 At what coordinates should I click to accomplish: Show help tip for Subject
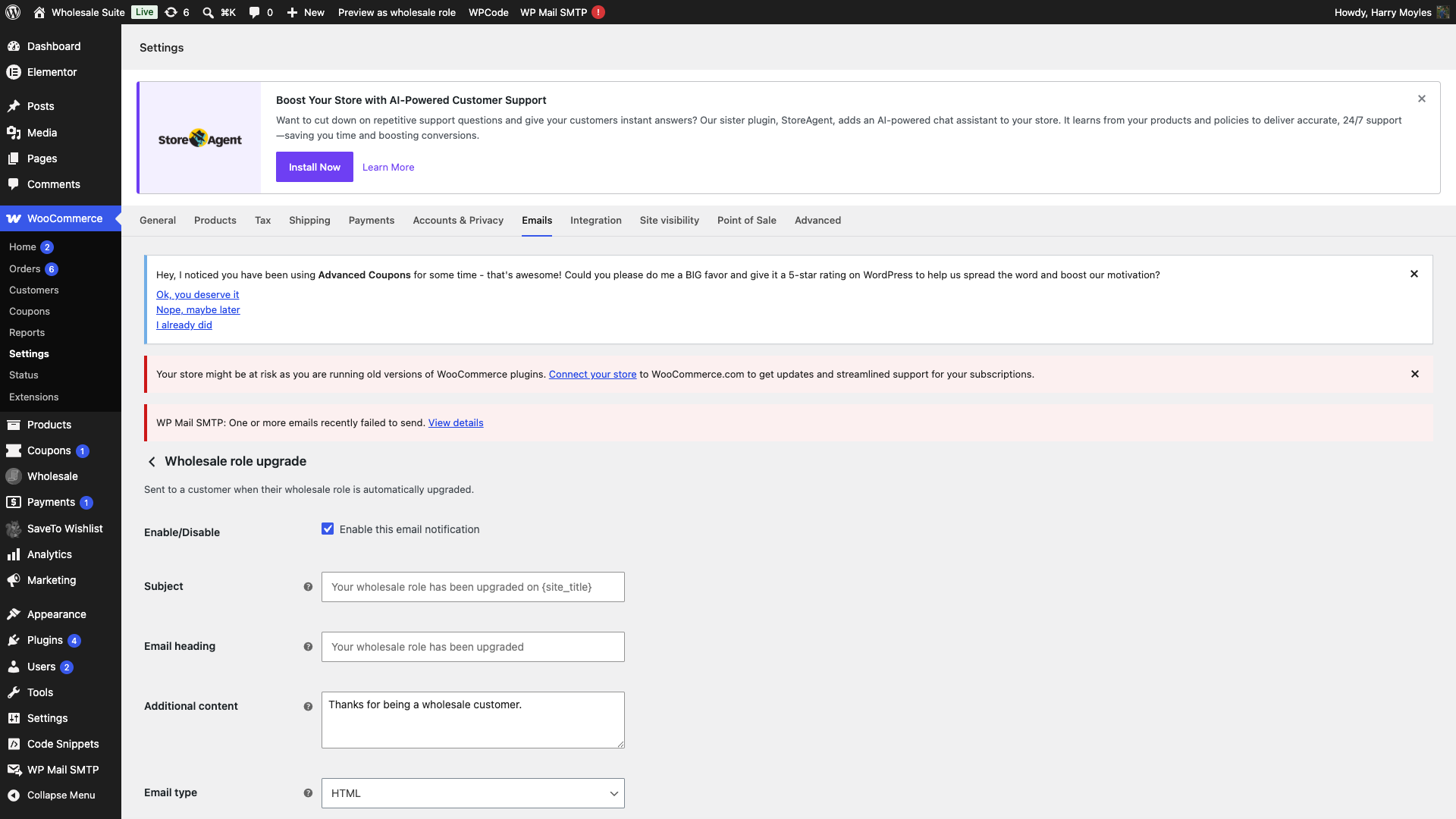[308, 587]
